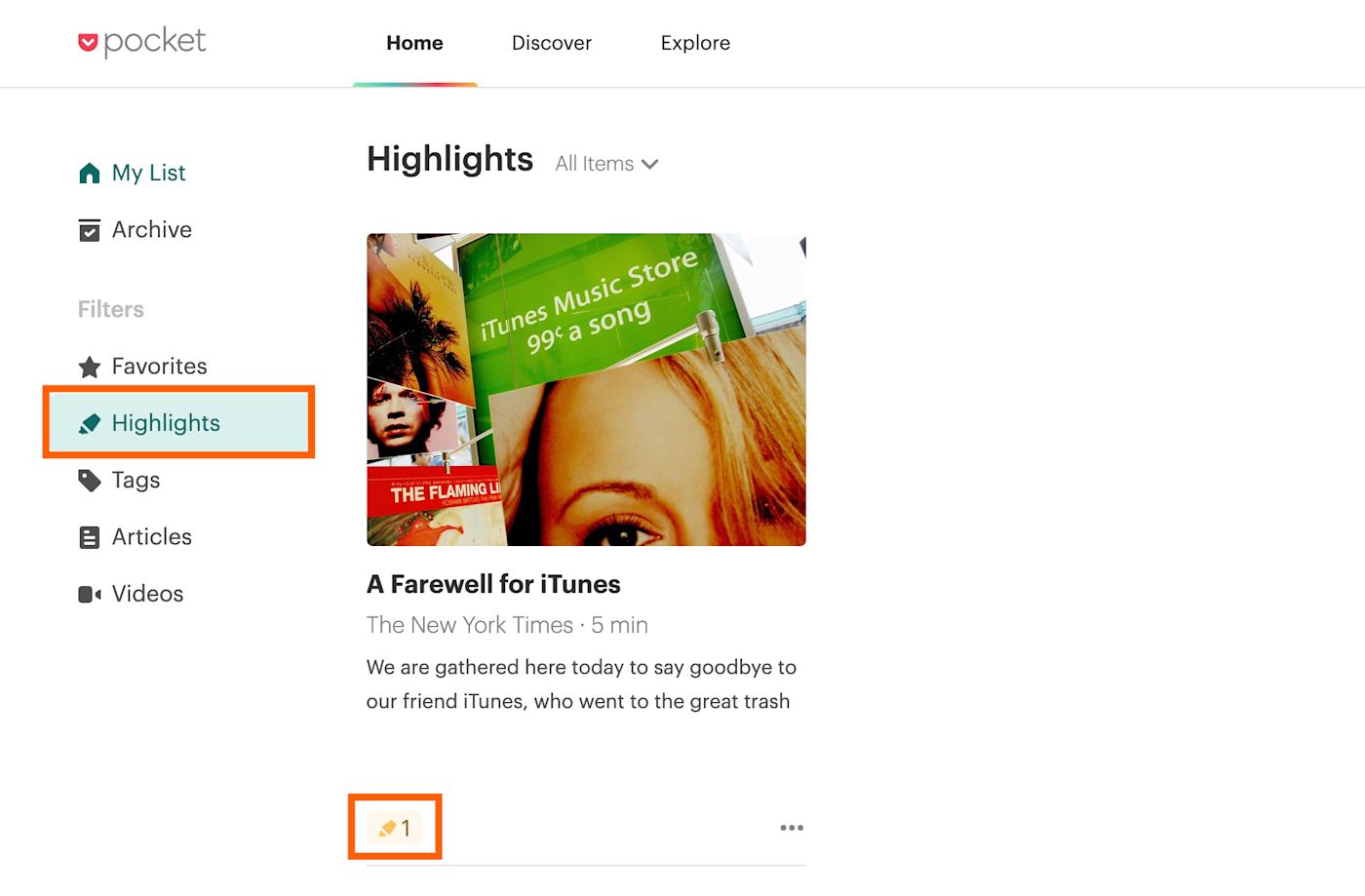Filter by Articles
The height and width of the screenshot is (896, 1365).
pos(152,537)
